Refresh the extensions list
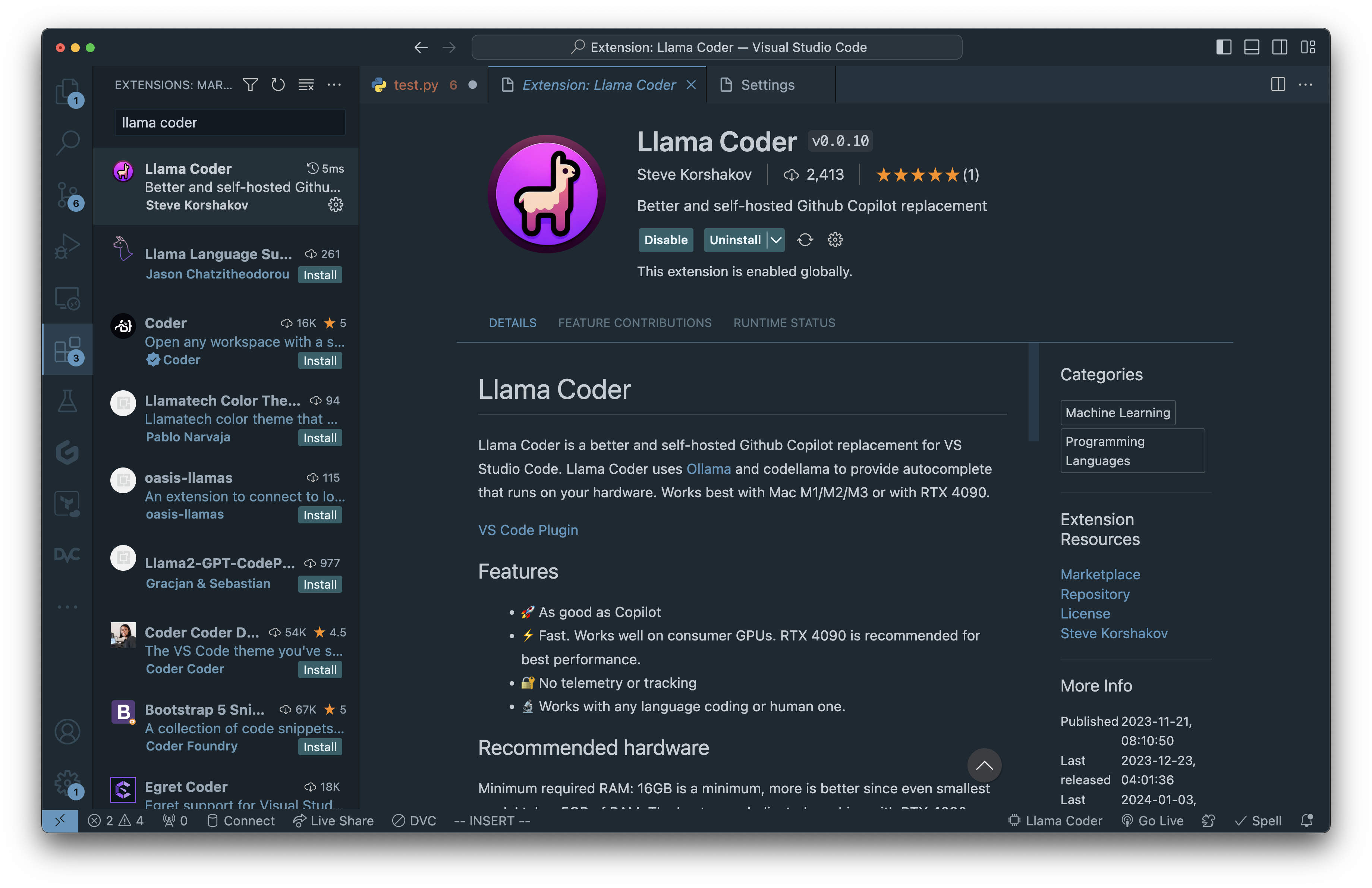The height and width of the screenshot is (888, 1372). click(278, 85)
